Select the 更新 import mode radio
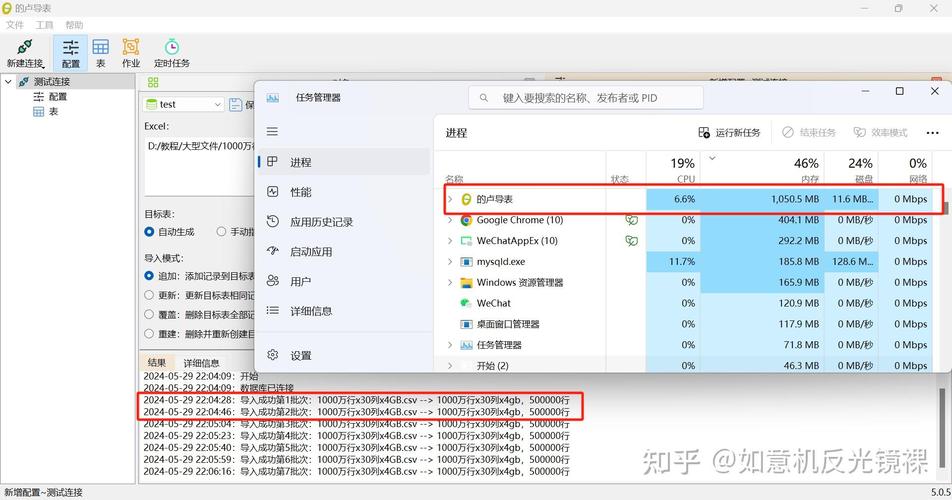952x500 pixels. click(149, 296)
